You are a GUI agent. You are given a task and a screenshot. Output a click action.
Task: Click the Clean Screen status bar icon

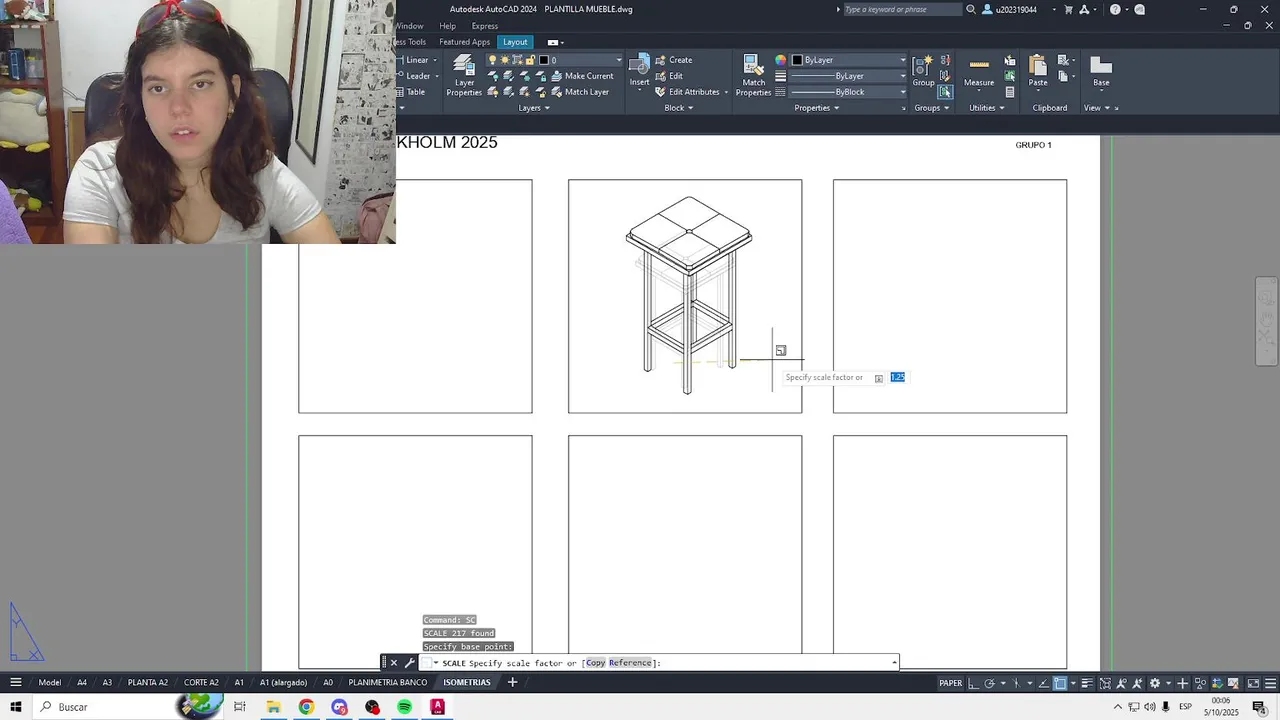[1253, 683]
